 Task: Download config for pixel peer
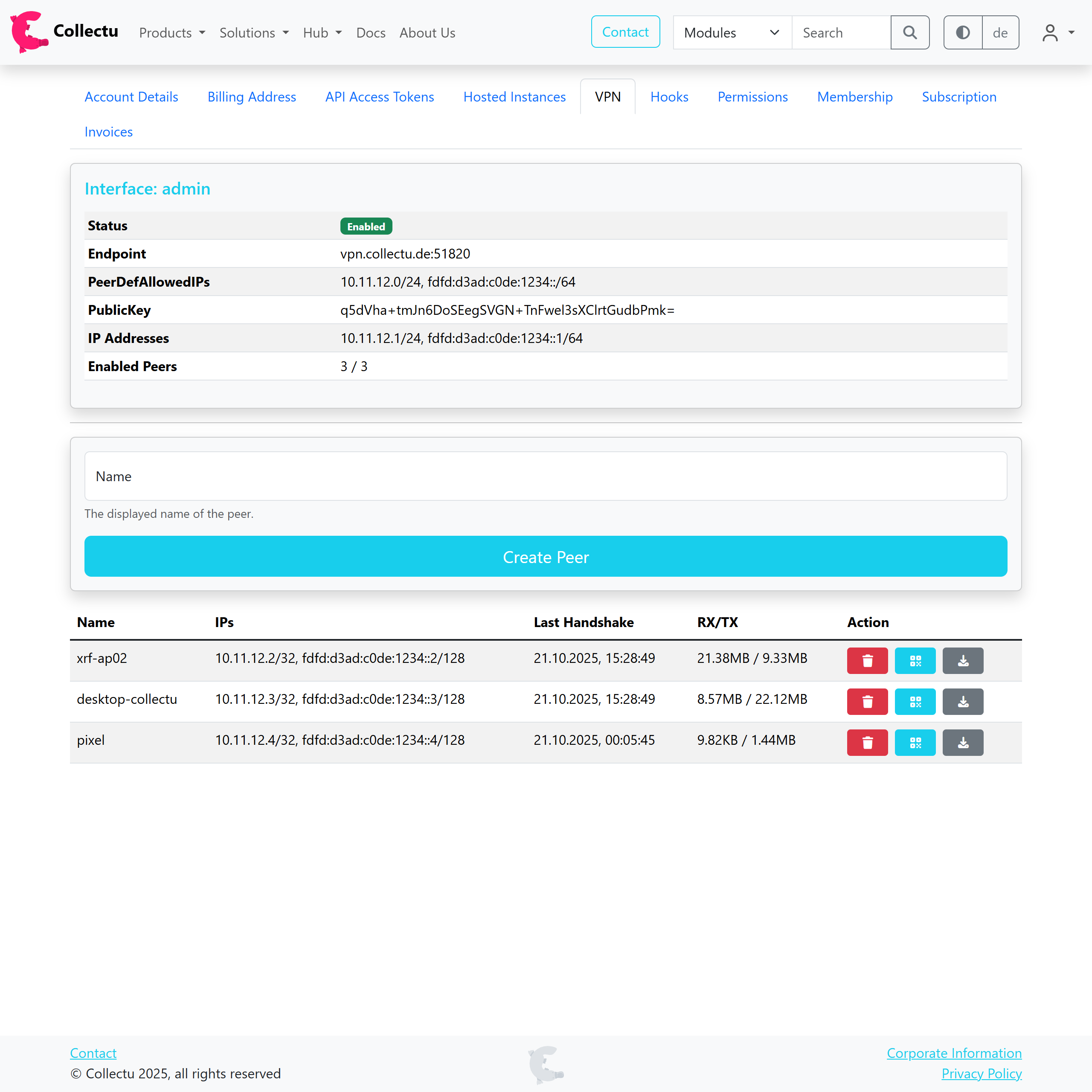[x=963, y=743]
